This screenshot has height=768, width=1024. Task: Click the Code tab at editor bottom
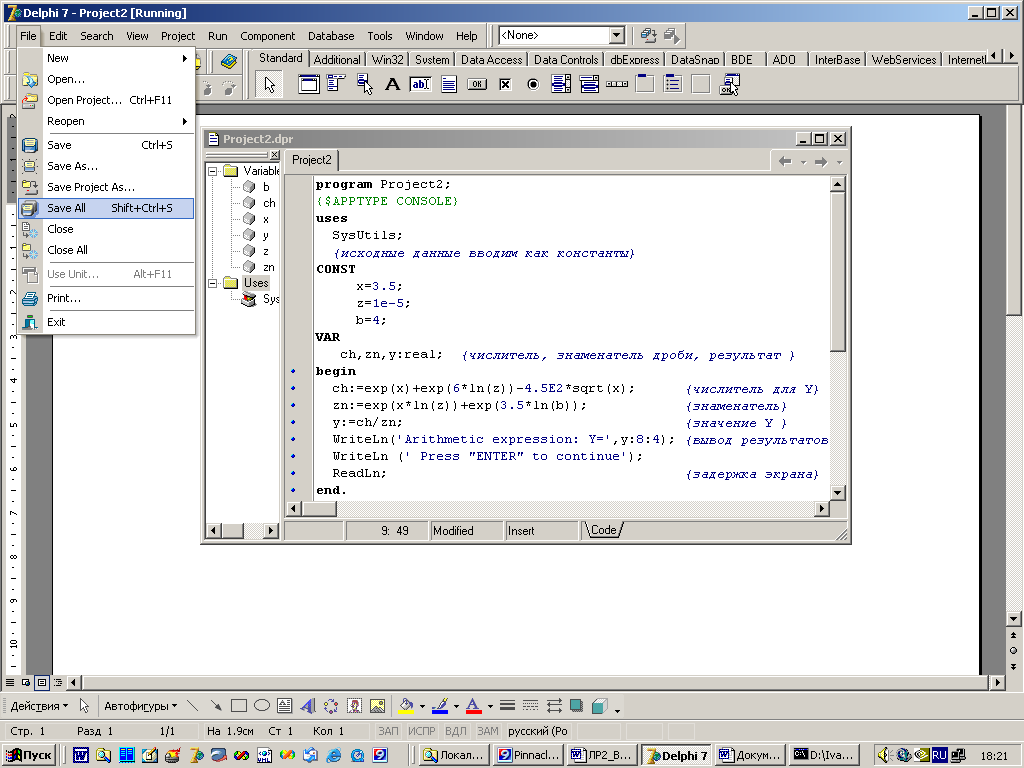point(603,530)
